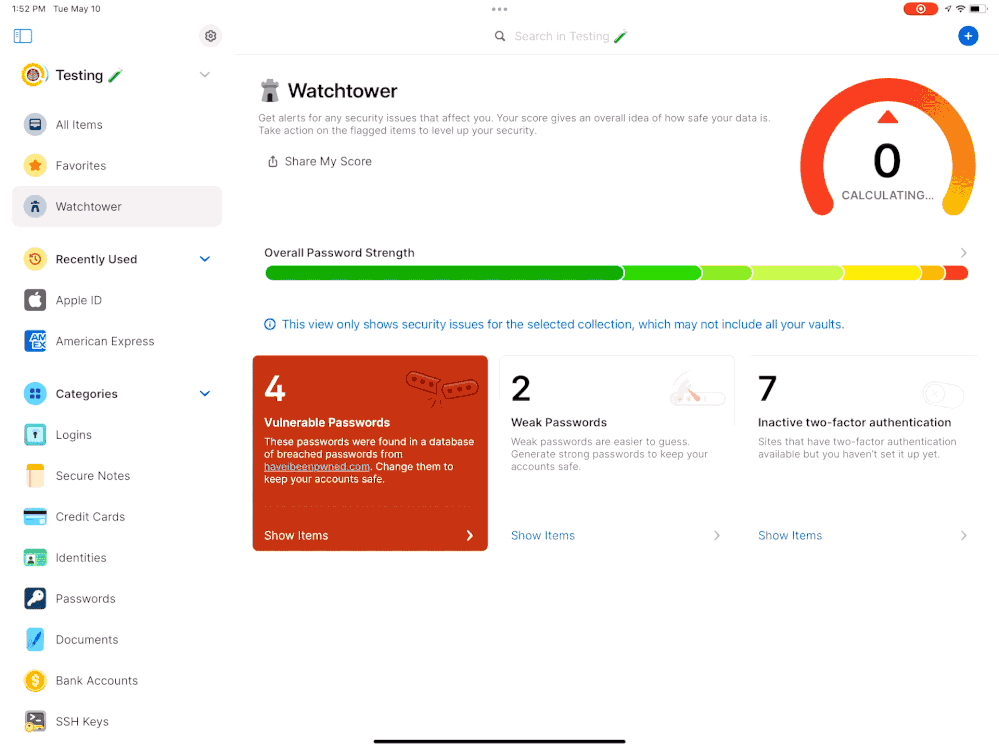
Task: Select the SSH Keys category
Action: [82, 721]
